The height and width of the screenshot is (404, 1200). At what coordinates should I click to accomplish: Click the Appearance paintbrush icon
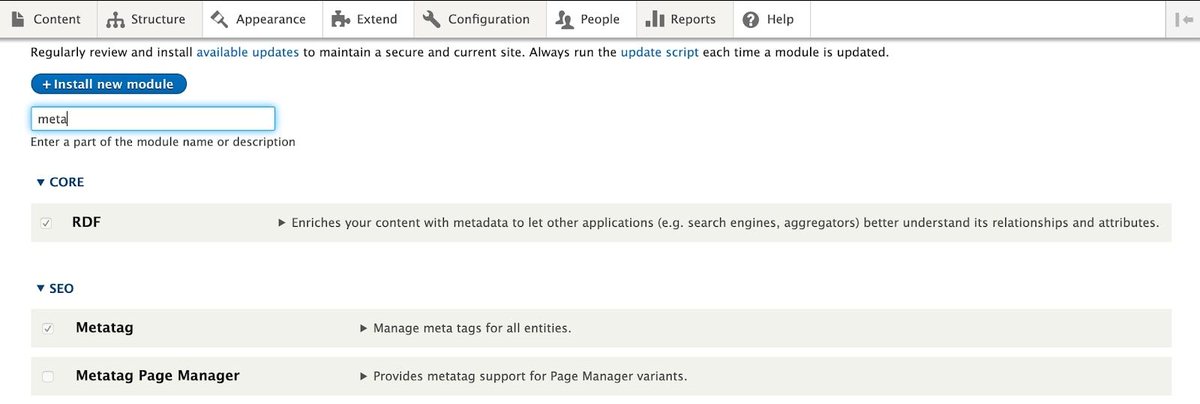219,19
